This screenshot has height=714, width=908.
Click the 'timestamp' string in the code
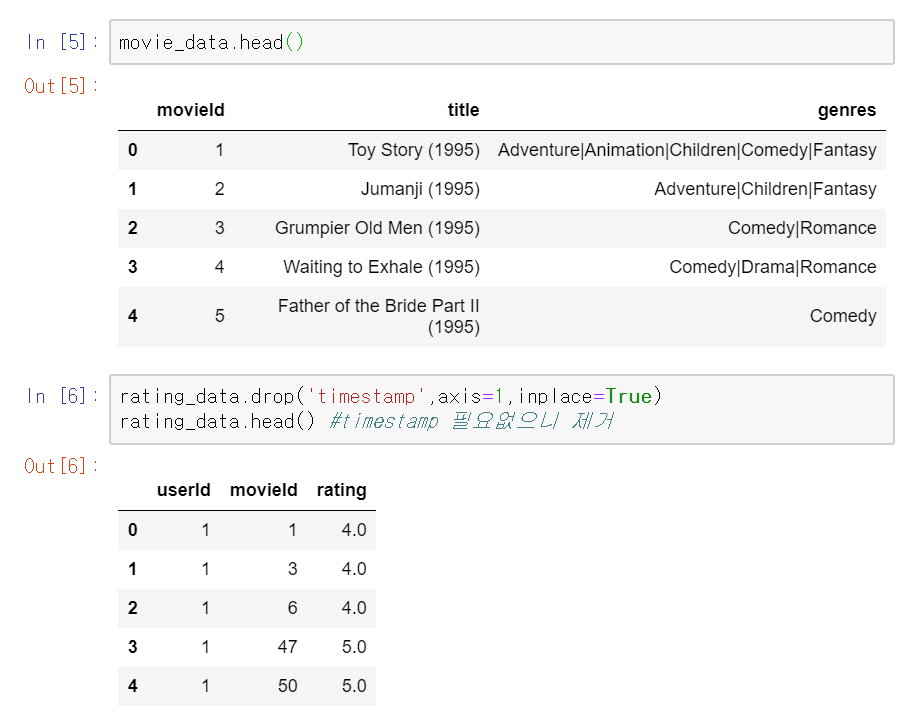[x=366, y=397]
